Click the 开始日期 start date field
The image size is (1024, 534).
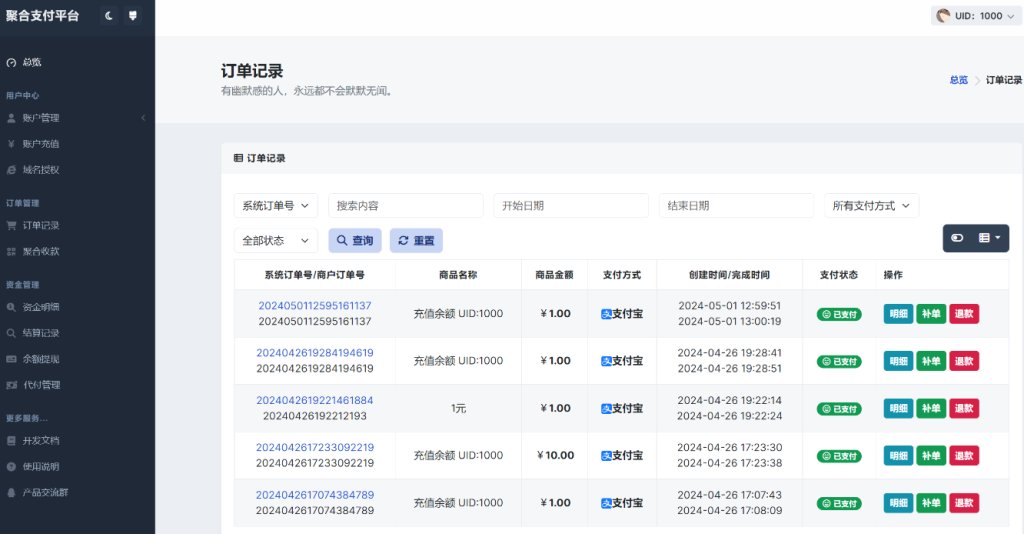571,205
